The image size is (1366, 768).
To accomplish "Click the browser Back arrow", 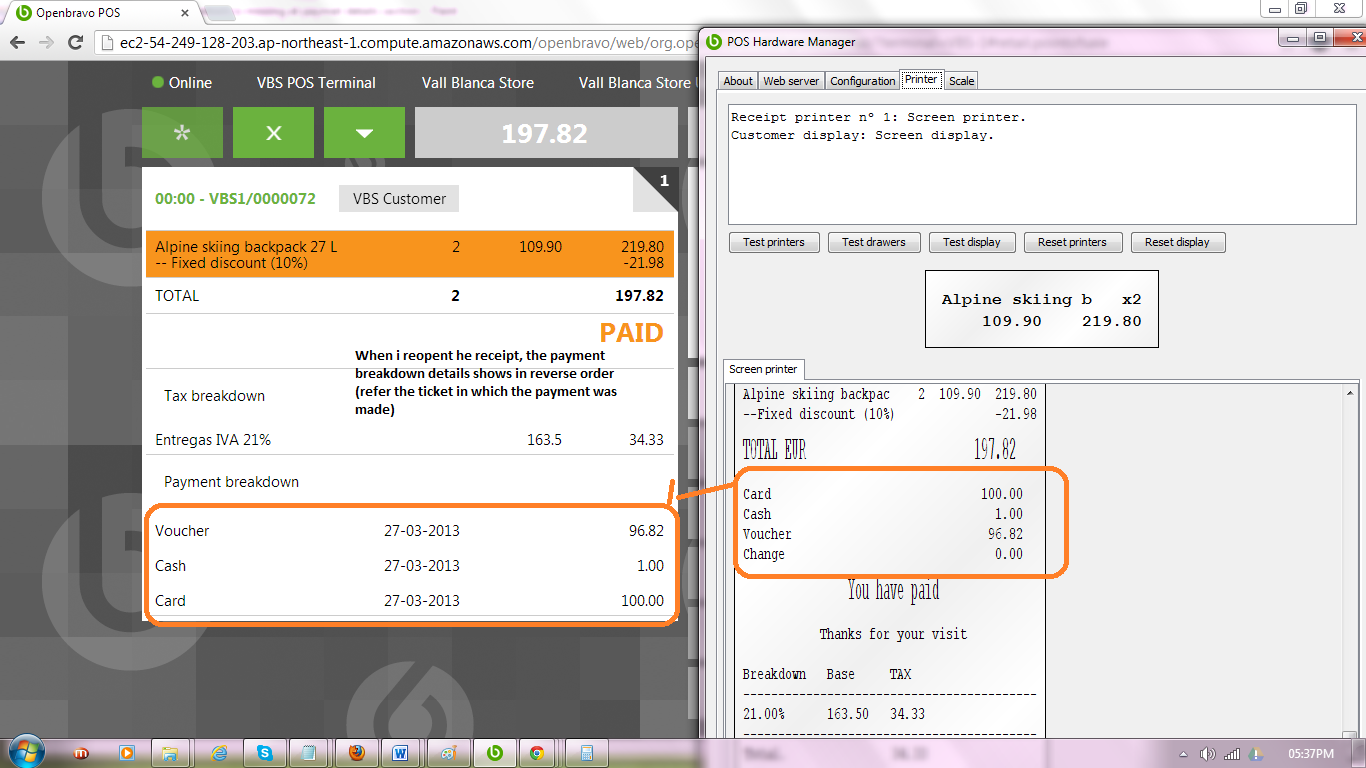I will [17, 43].
